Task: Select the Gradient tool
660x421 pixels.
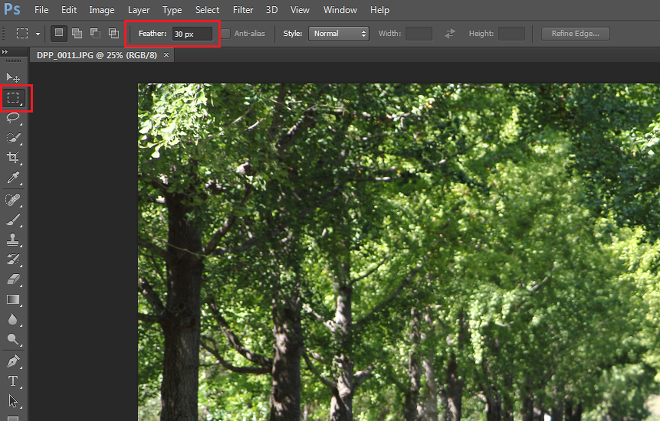Action: click(13, 300)
